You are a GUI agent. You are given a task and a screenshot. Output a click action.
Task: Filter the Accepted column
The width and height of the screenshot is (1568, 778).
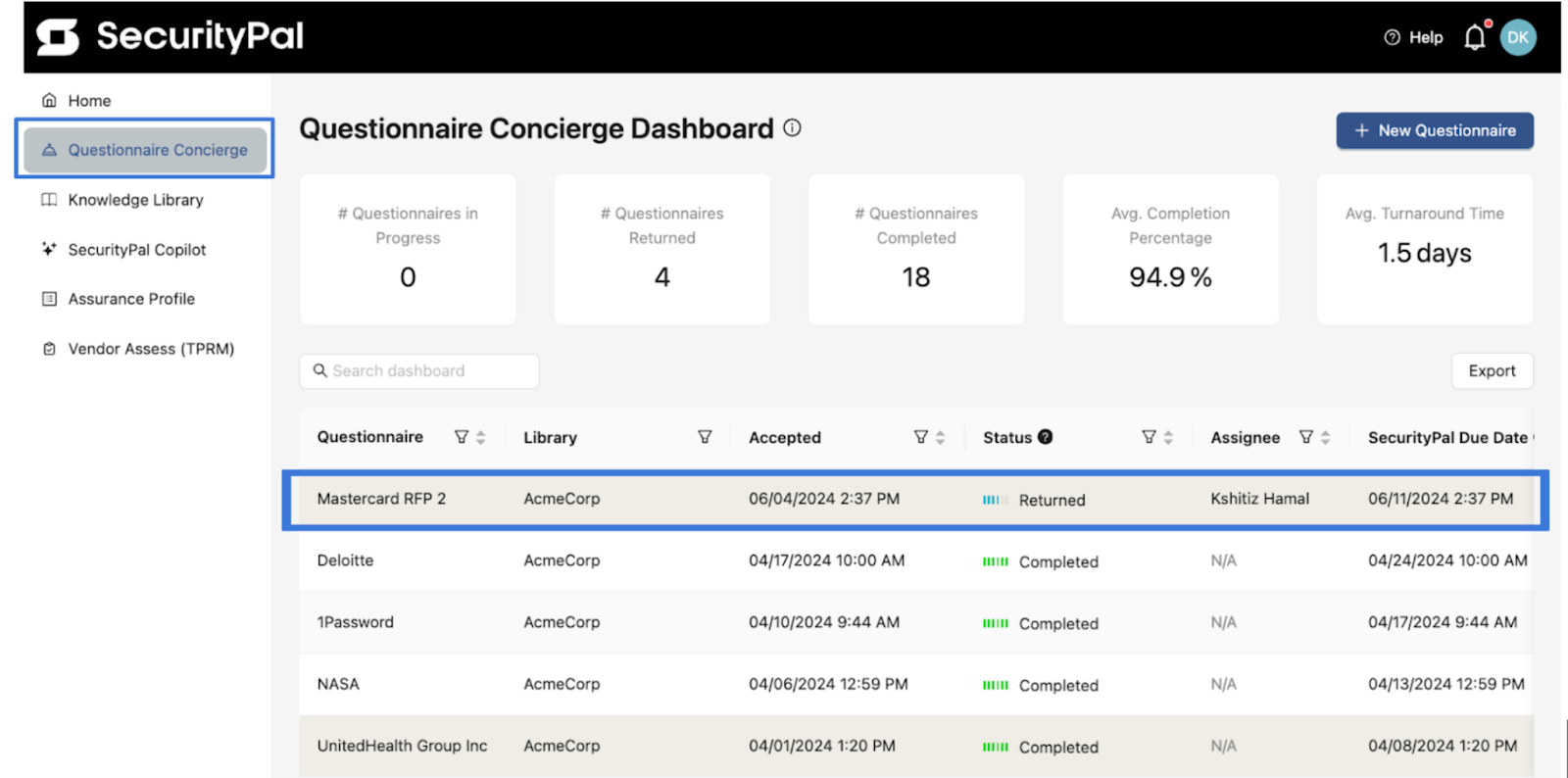pyautogui.click(x=921, y=437)
